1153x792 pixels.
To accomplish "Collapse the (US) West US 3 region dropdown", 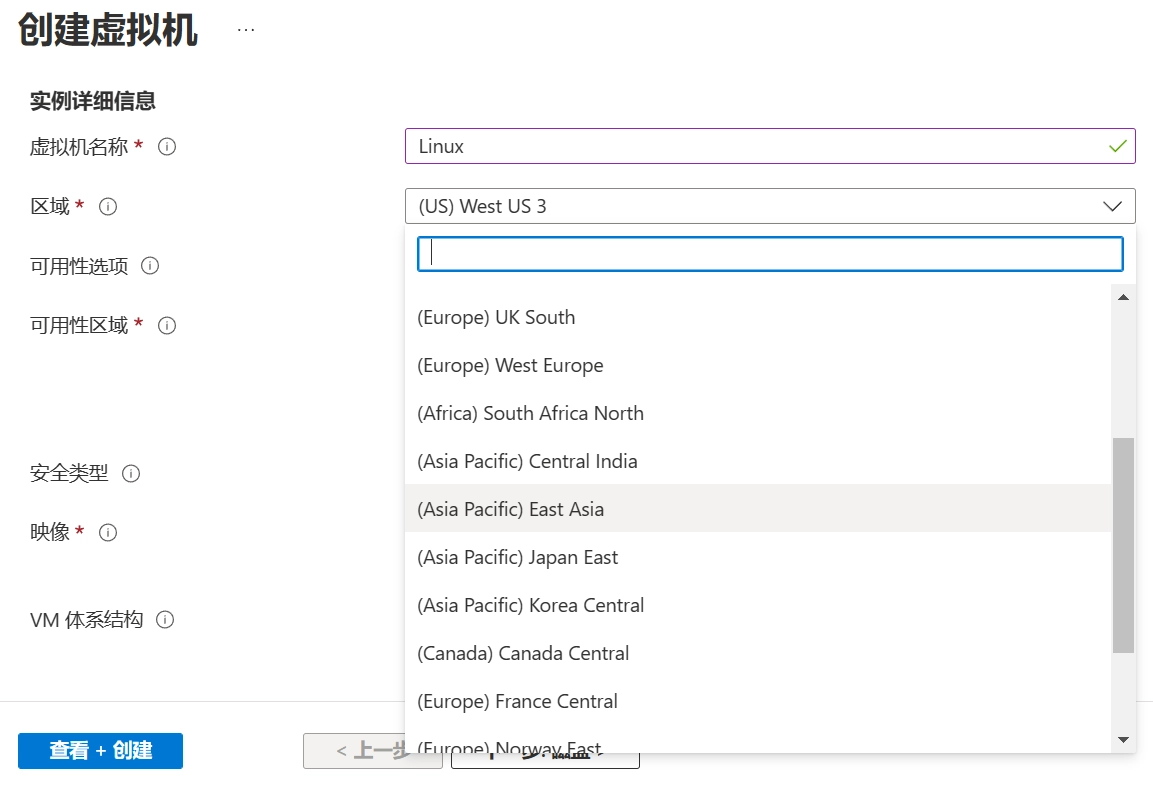I will [x=770, y=206].
